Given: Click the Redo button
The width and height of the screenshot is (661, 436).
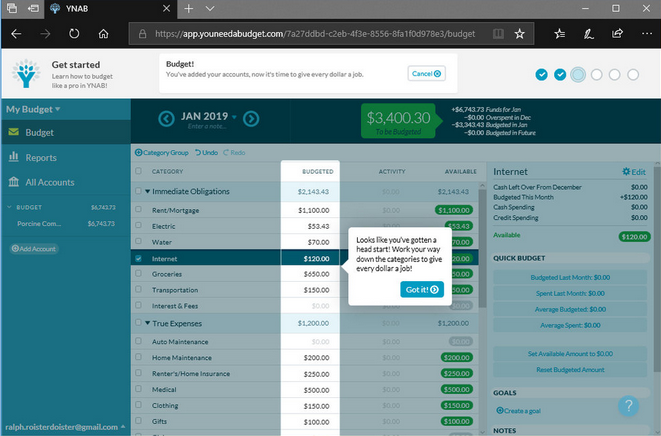Looking at the screenshot, I should (234, 153).
